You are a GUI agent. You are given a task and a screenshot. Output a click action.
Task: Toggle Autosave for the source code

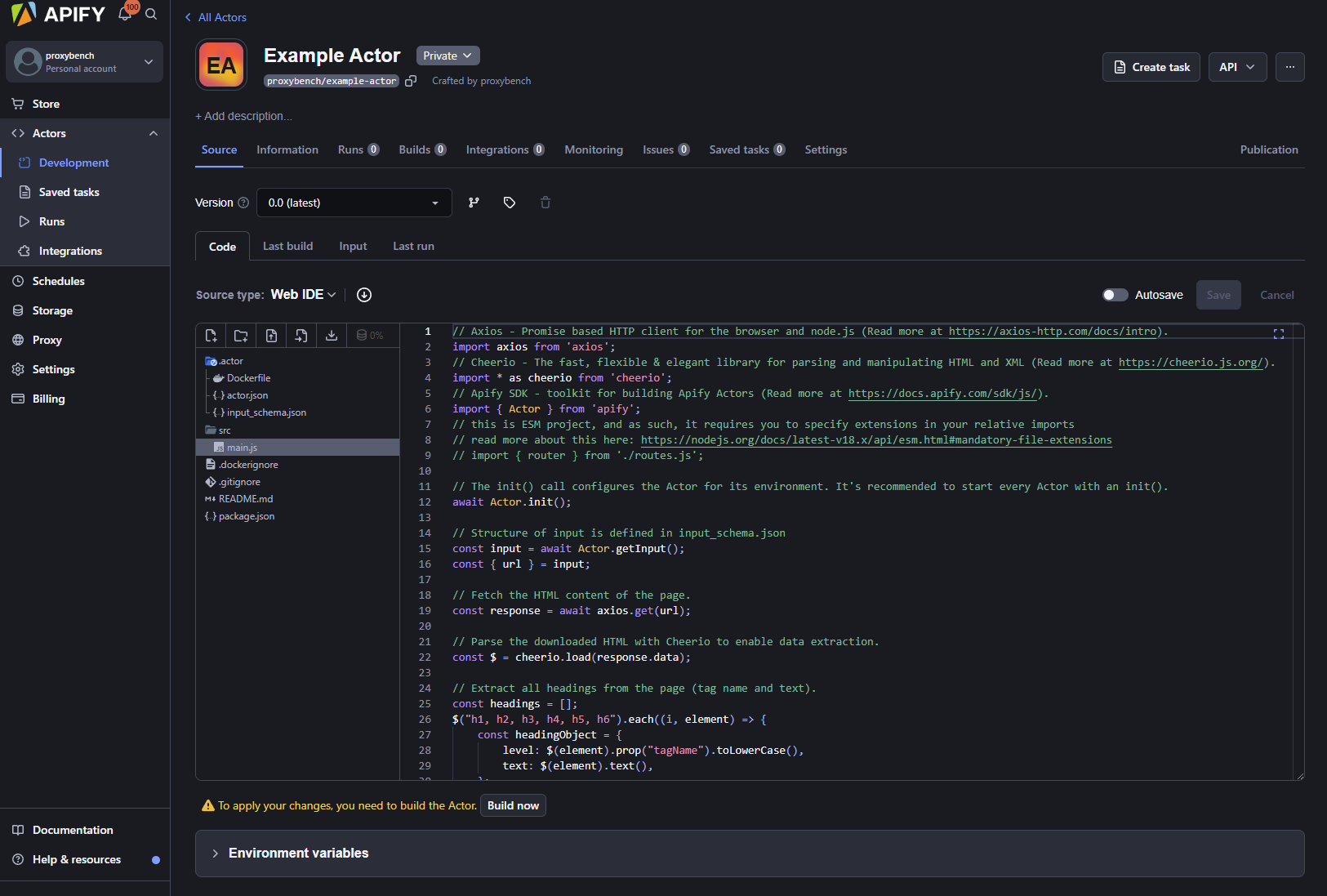click(x=1115, y=295)
